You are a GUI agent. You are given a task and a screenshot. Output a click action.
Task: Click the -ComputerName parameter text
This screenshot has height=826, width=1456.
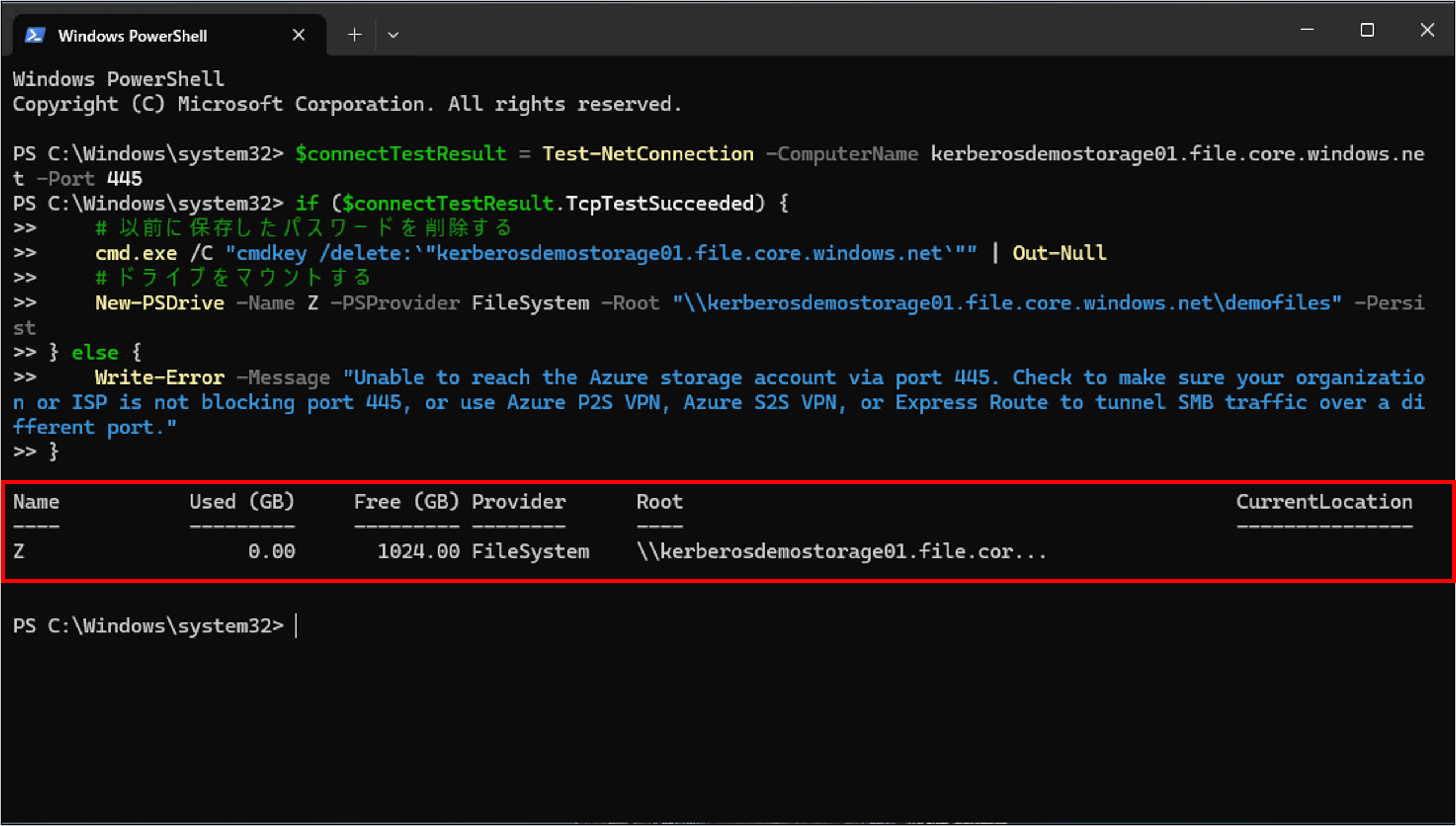coord(842,154)
